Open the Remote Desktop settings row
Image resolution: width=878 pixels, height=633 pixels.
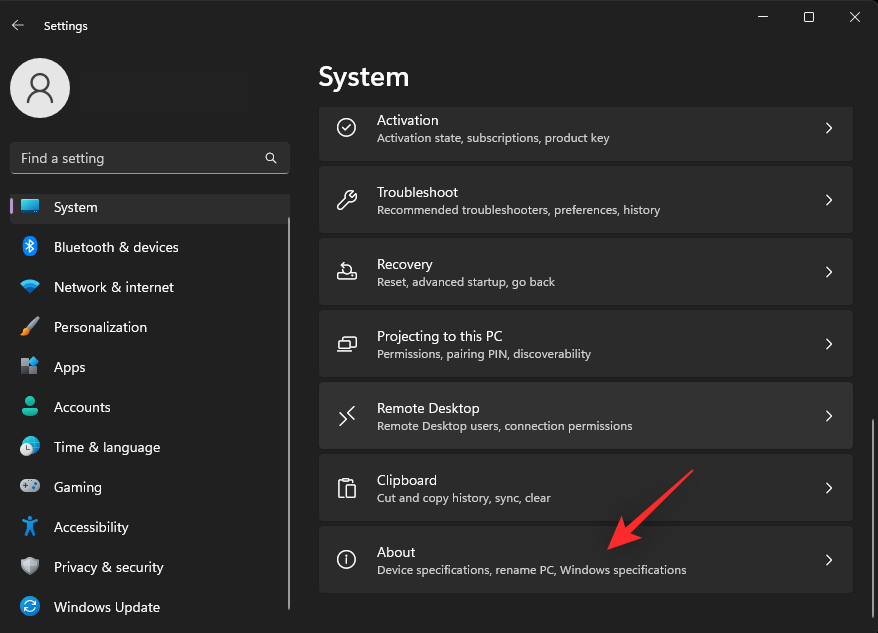pos(586,415)
